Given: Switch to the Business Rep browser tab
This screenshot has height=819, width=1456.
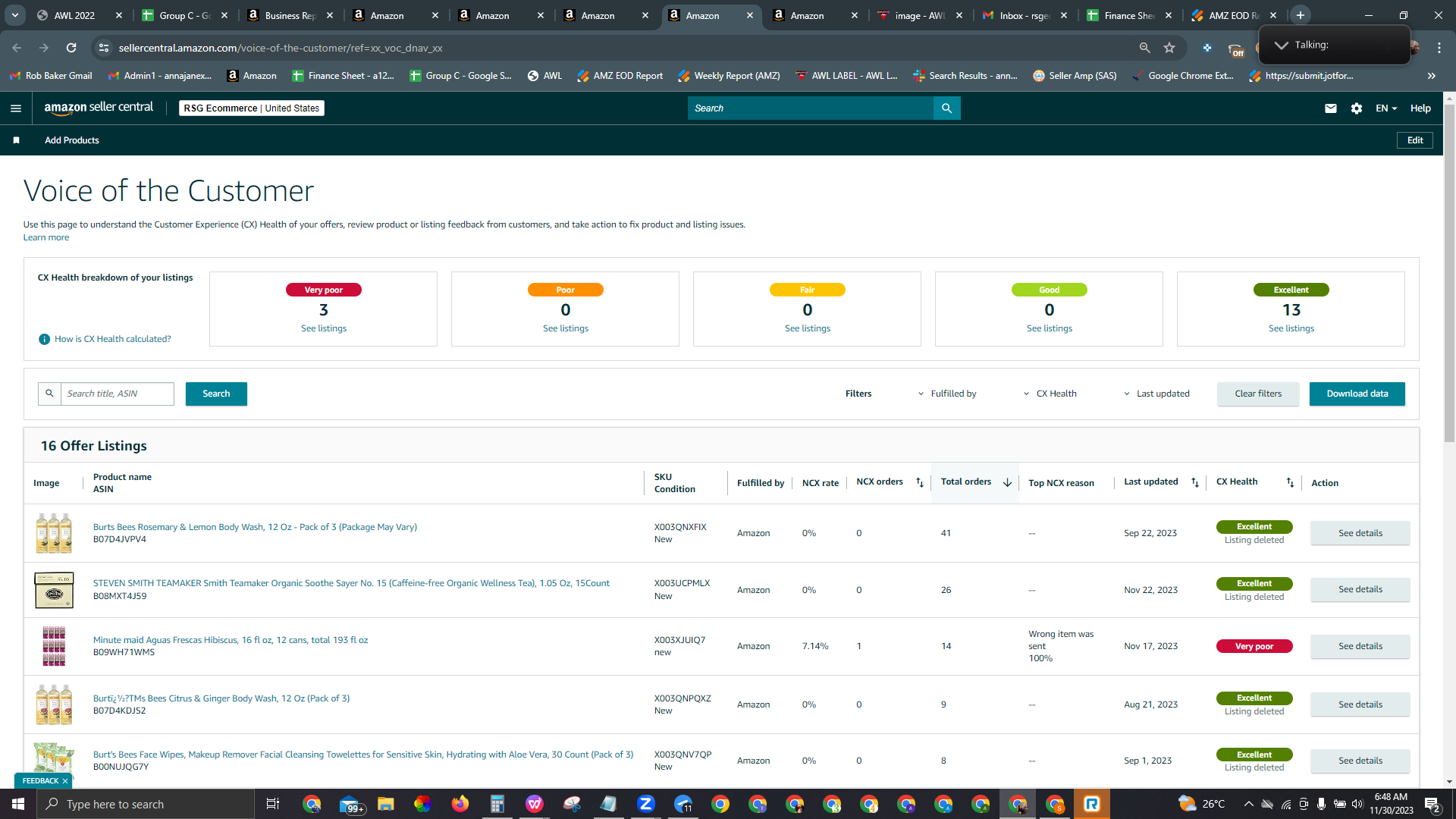Looking at the screenshot, I should [290, 15].
